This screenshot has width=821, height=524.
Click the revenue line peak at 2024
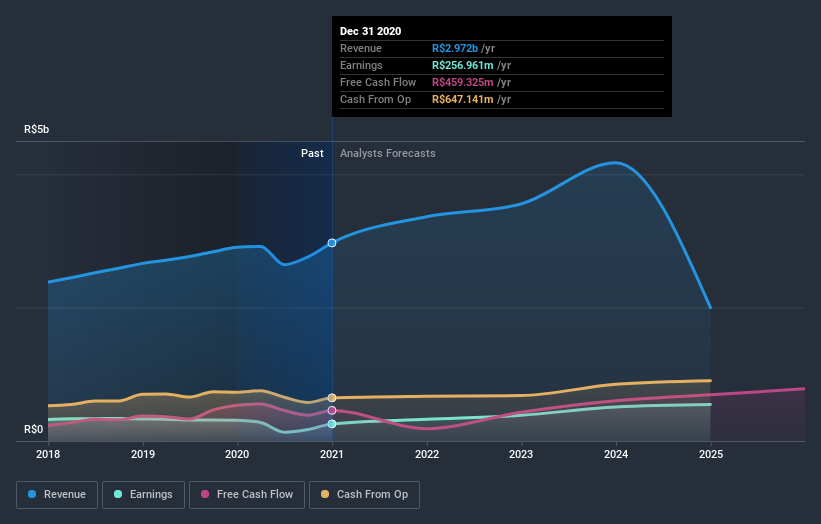coord(616,163)
